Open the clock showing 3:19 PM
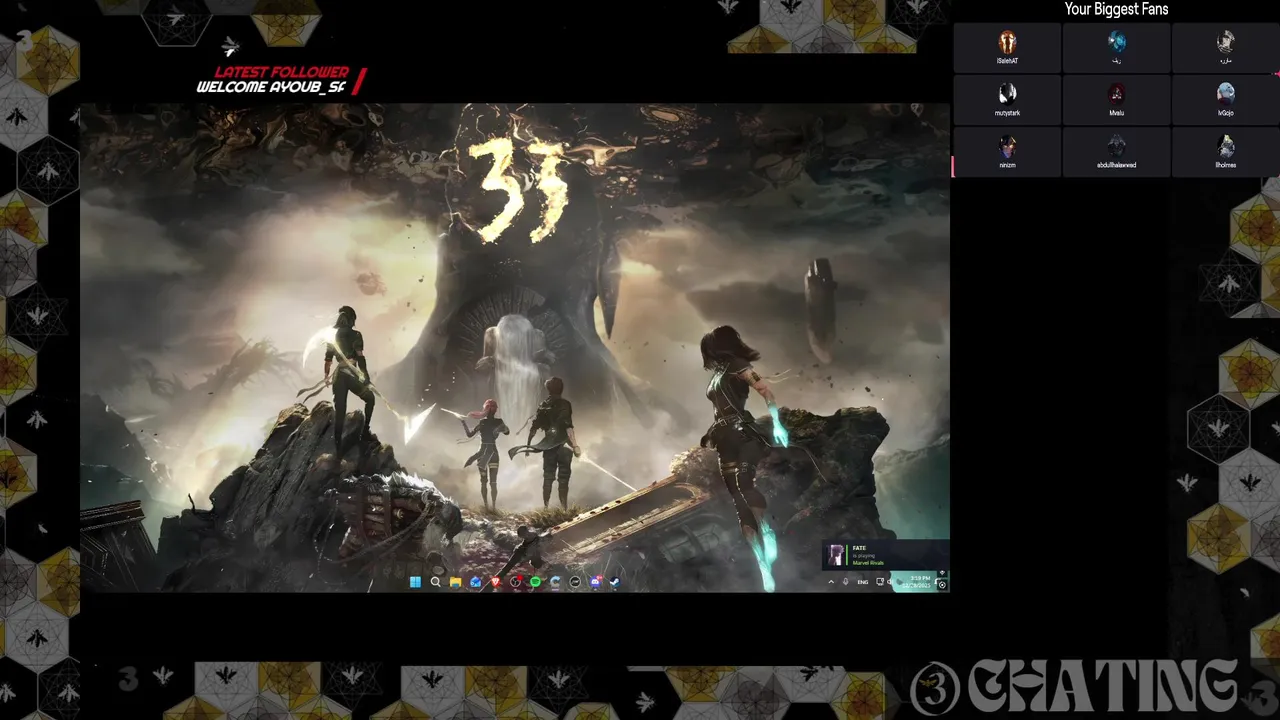 [918, 581]
